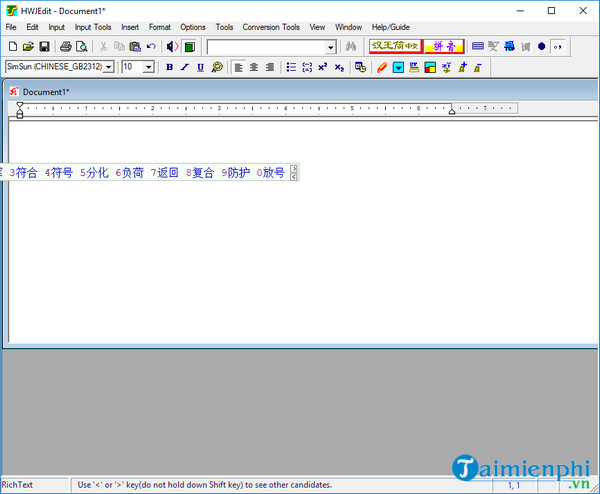
Task: Expand the empty combo box in main toolbar
Action: point(330,47)
